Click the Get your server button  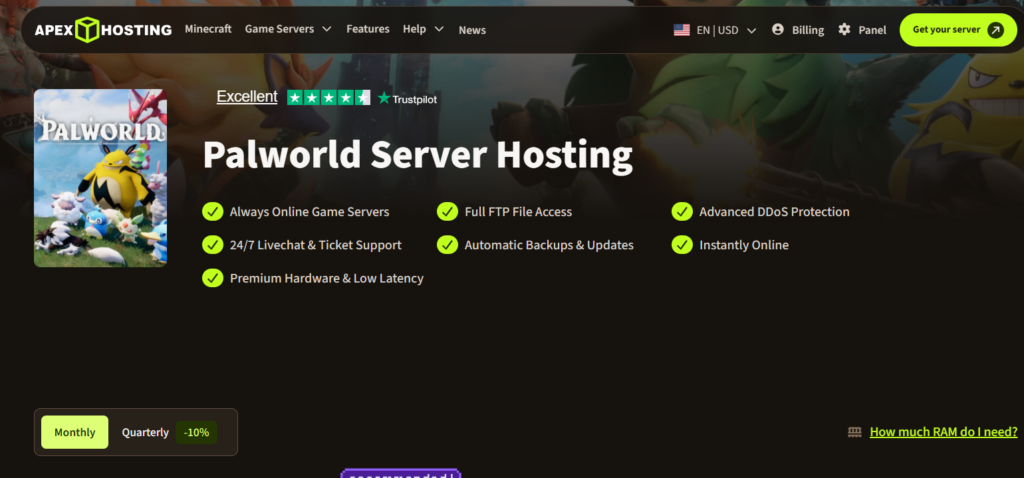[x=958, y=30]
